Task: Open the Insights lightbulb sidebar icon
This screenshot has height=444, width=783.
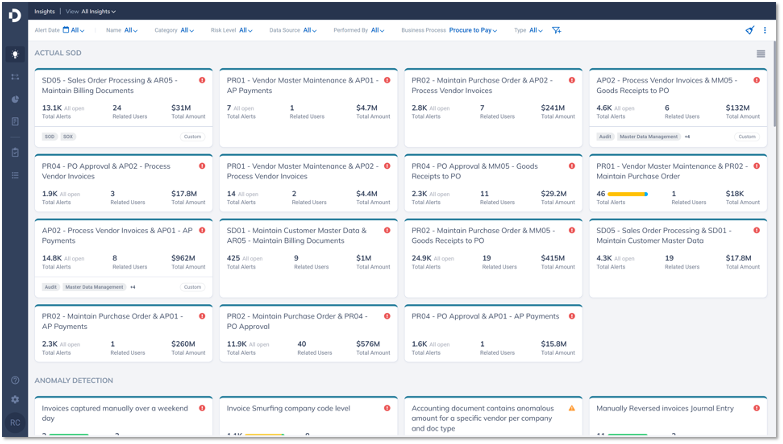Action: pyautogui.click(x=15, y=54)
